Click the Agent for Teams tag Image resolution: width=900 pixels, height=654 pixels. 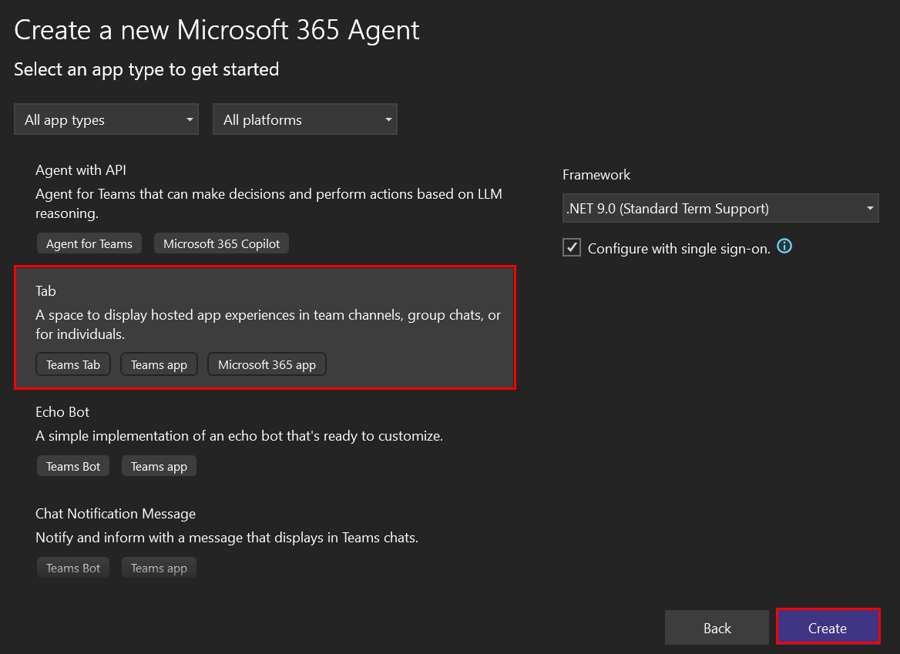(x=89, y=243)
